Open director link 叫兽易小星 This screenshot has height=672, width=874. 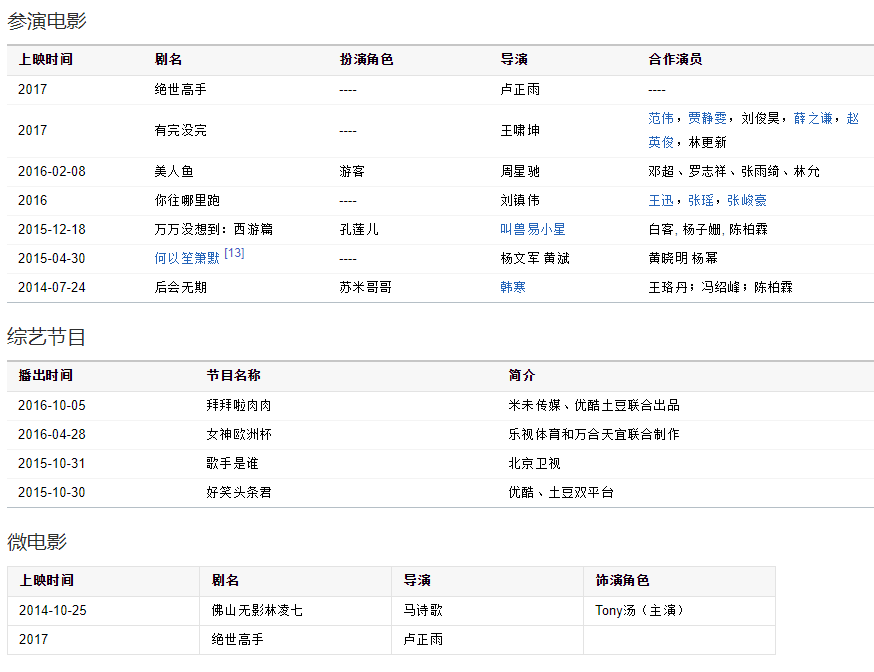532,230
